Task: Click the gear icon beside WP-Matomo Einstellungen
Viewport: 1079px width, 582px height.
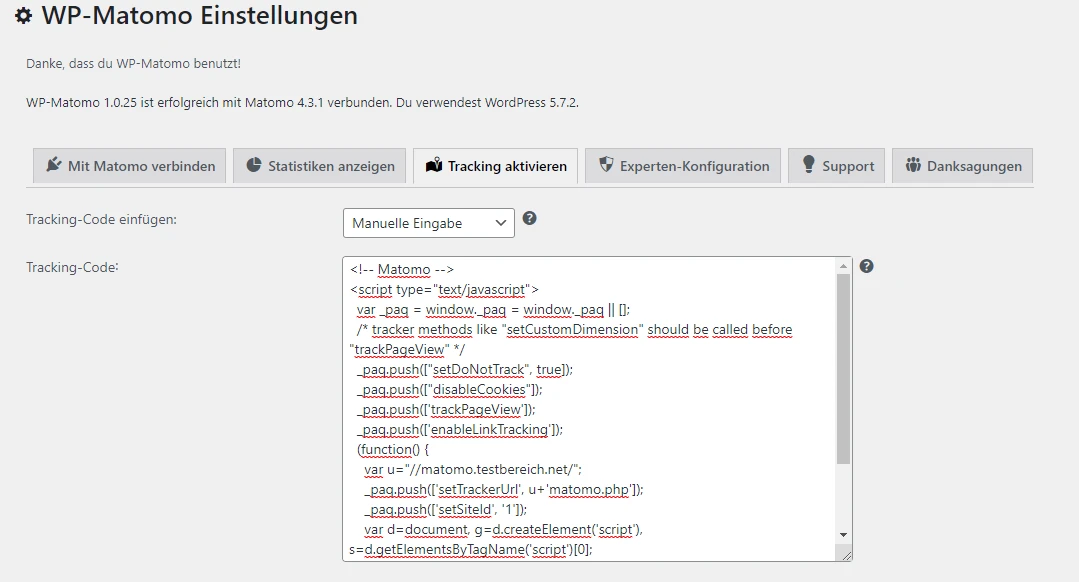Action: pyautogui.click(x=23, y=17)
